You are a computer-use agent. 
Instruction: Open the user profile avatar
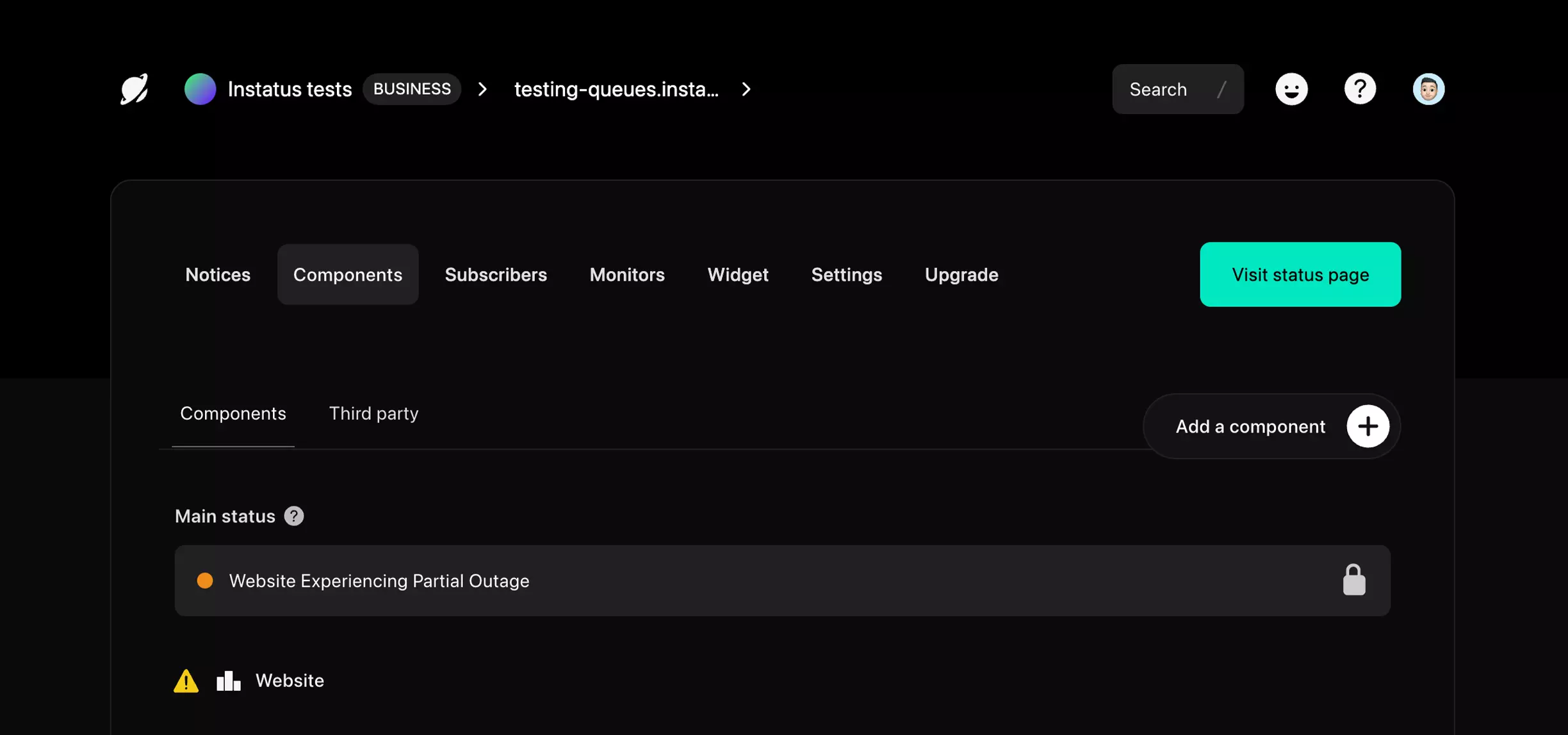(x=1428, y=89)
